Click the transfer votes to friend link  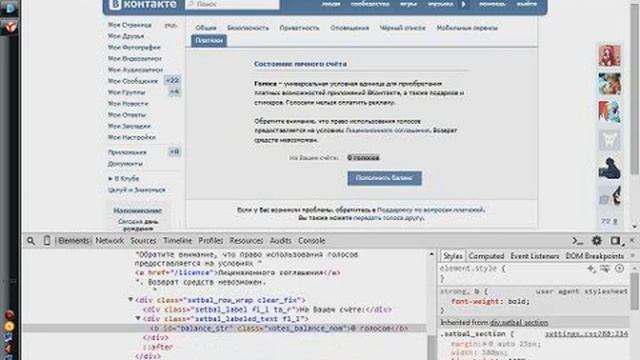pyautogui.click(x=388, y=218)
